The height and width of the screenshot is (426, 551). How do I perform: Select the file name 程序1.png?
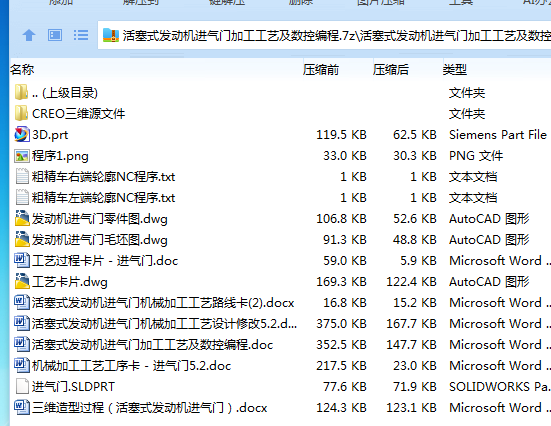(60, 156)
